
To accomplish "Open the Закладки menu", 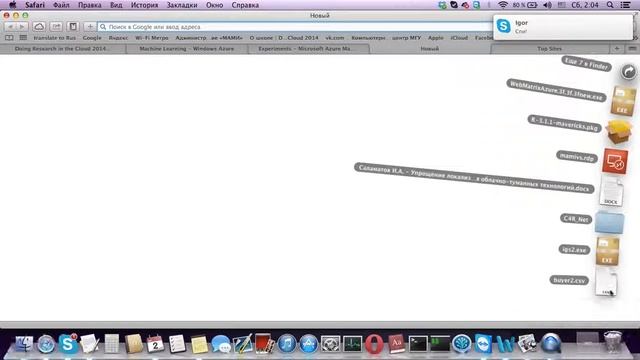I will [182, 5].
